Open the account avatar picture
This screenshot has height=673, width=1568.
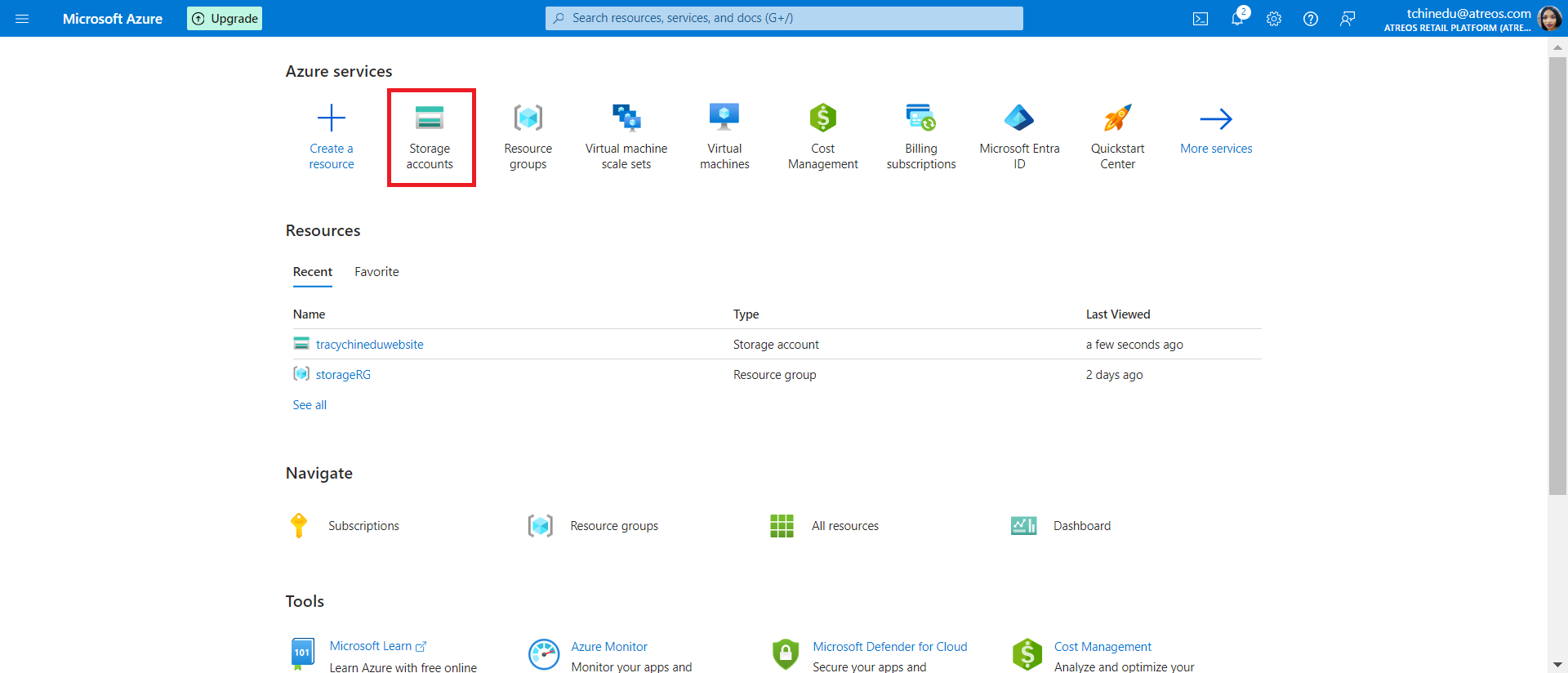(1549, 18)
